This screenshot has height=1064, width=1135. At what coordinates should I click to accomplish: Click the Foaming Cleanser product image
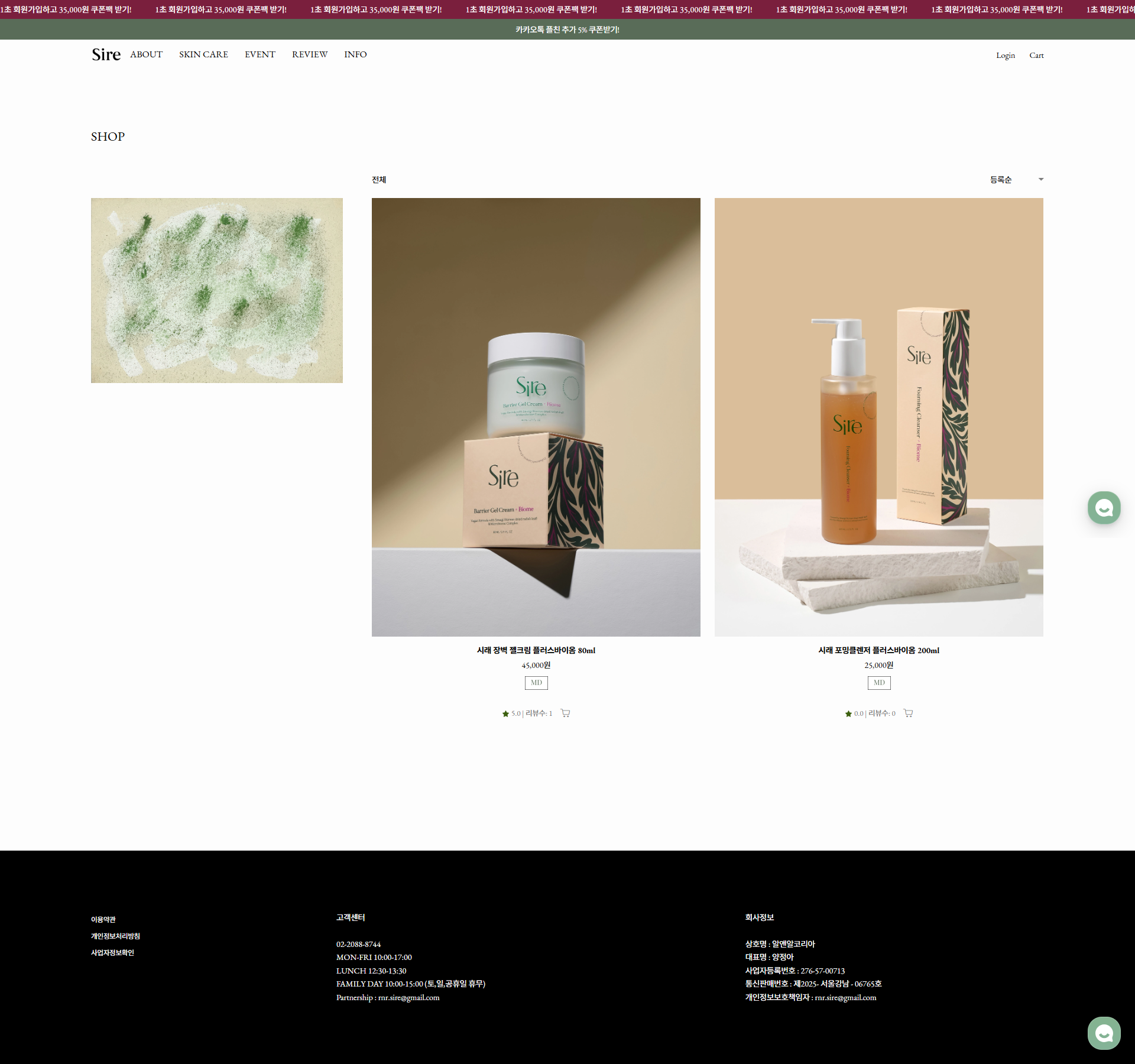879,417
